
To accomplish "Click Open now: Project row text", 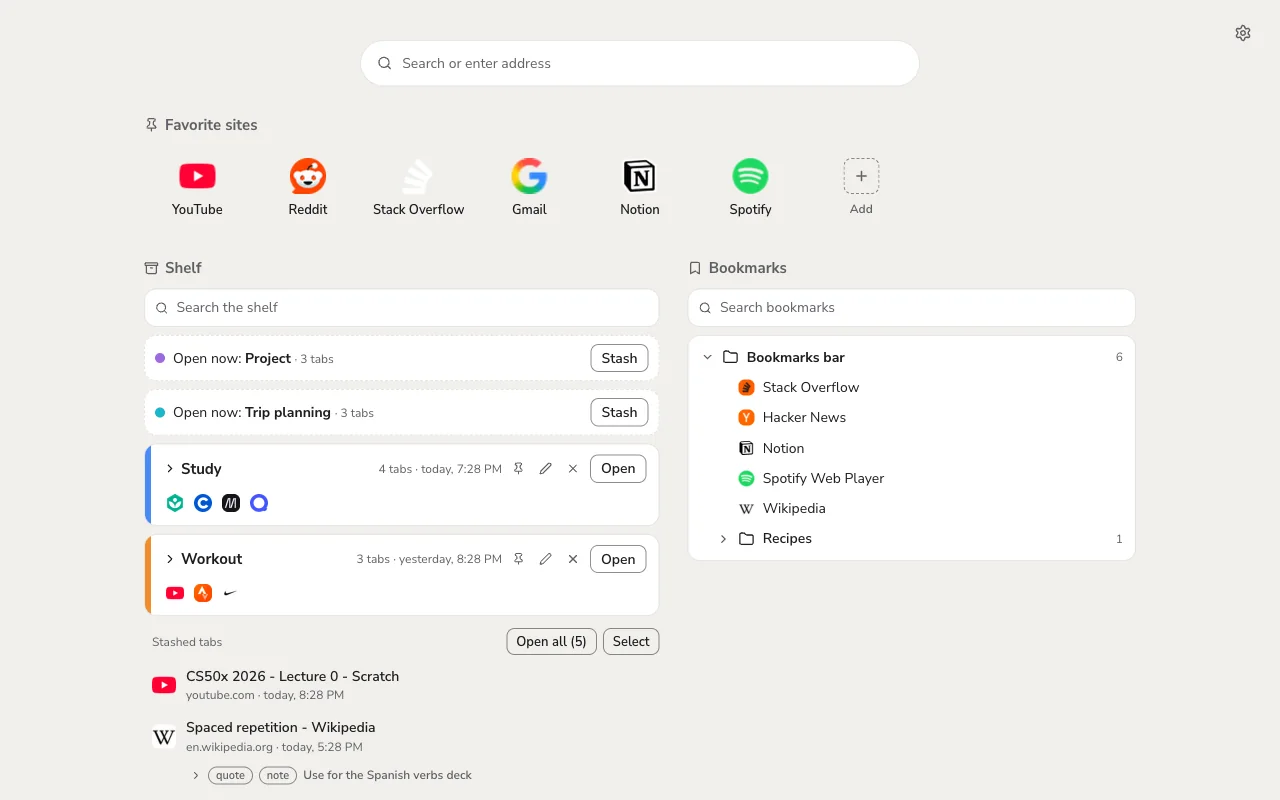I will pos(232,358).
